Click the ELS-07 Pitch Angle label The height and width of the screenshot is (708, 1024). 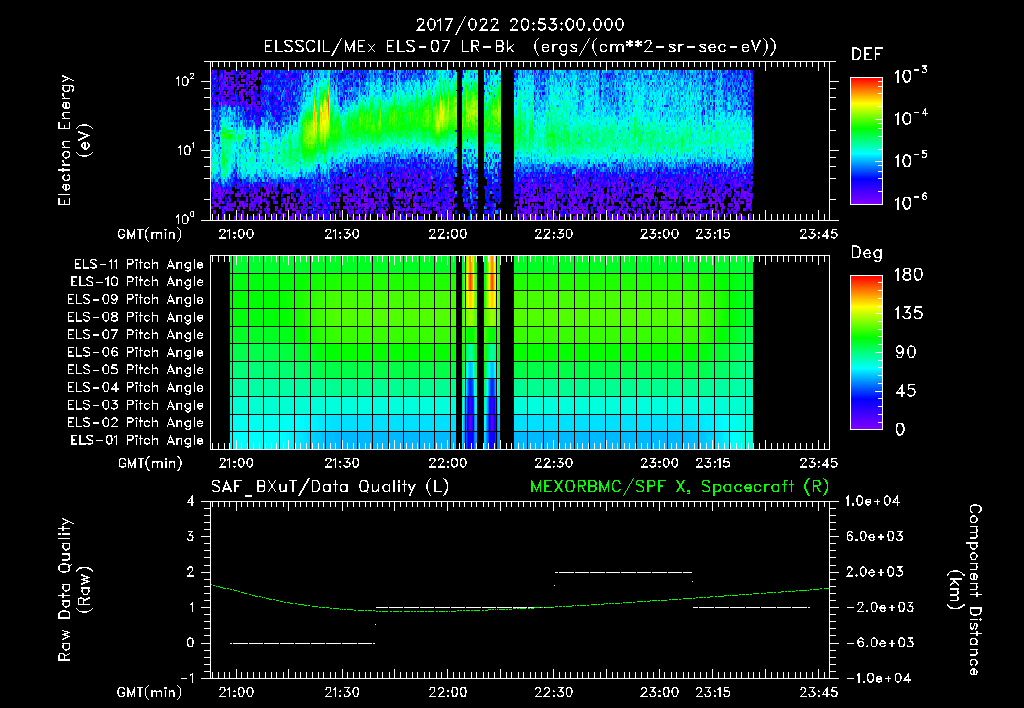click(135, 334)
